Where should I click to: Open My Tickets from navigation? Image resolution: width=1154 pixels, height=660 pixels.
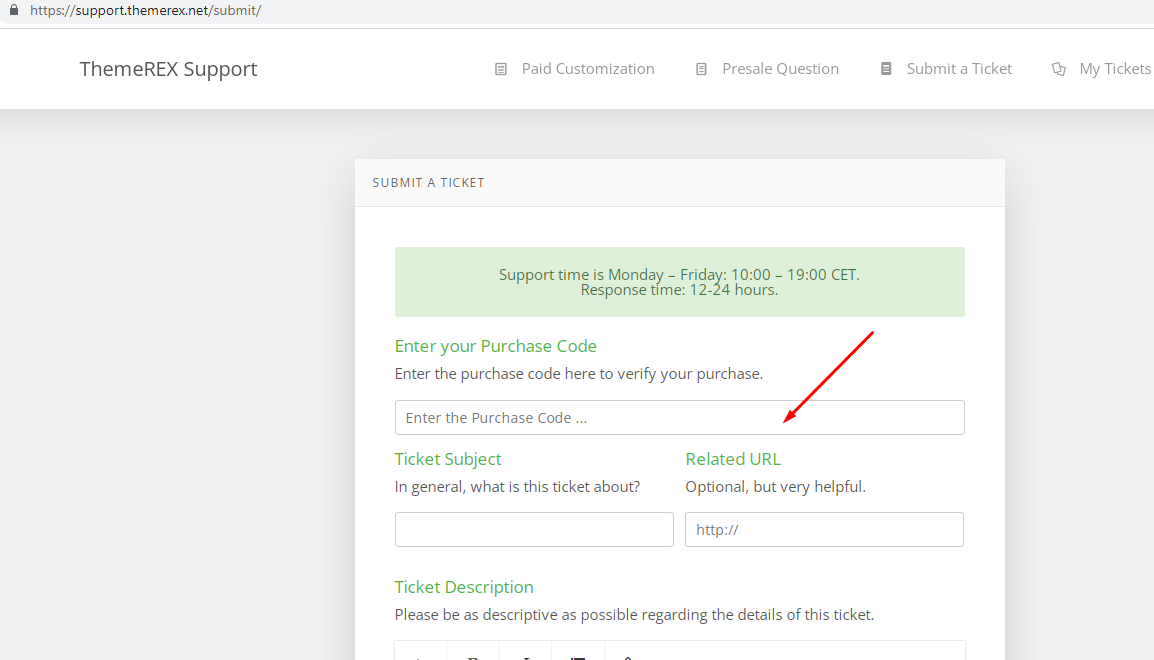point(1115,68)
